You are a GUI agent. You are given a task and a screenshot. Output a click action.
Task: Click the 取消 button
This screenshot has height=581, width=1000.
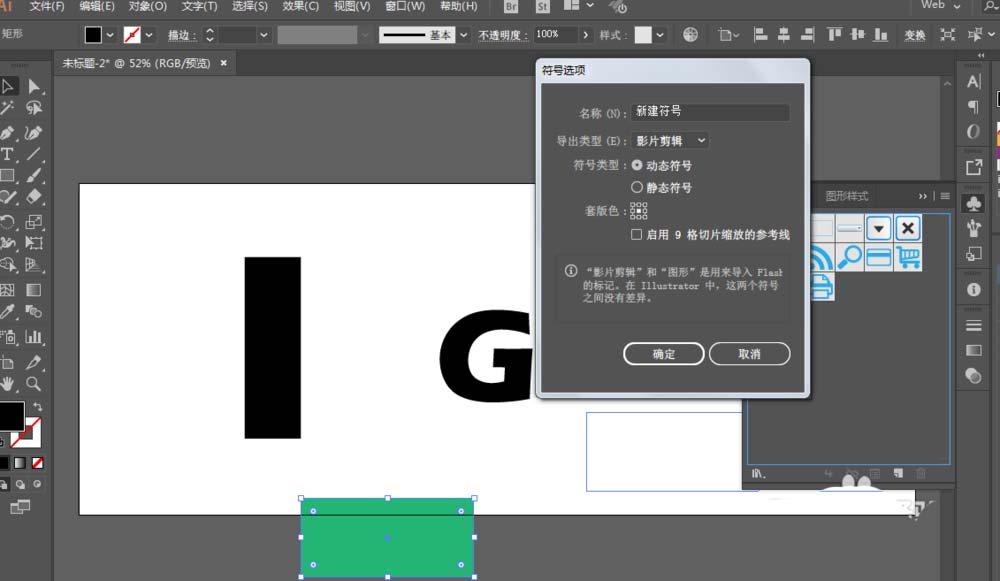tap(749, 354)
